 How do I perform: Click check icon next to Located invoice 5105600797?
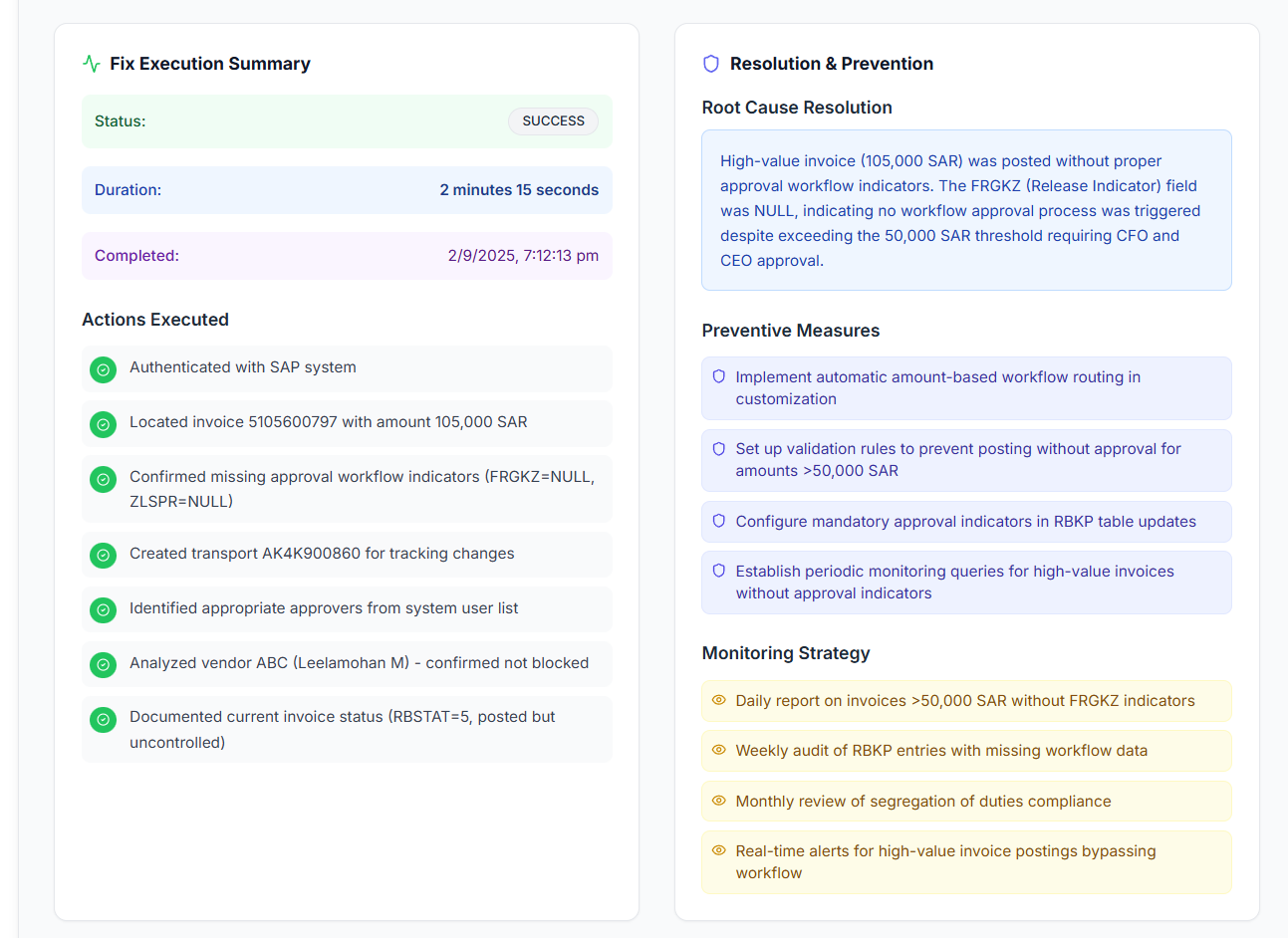104,424
